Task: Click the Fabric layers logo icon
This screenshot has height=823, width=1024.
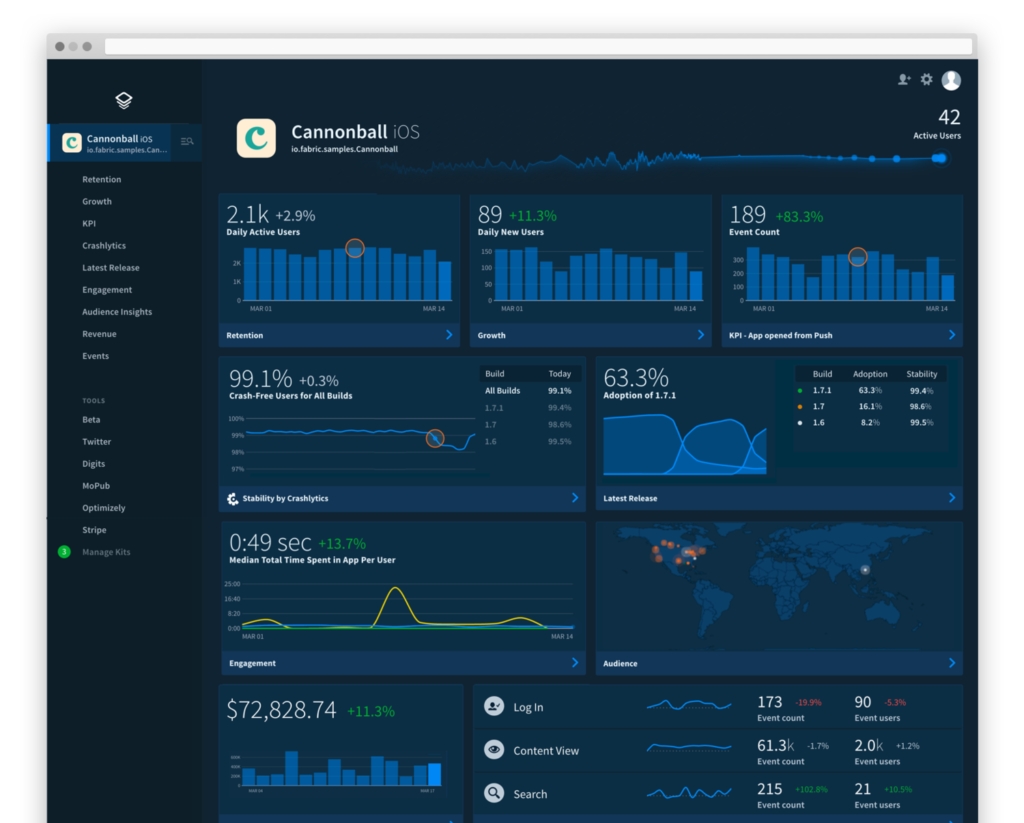Action: pyautogui.click(x=124, y=100)
